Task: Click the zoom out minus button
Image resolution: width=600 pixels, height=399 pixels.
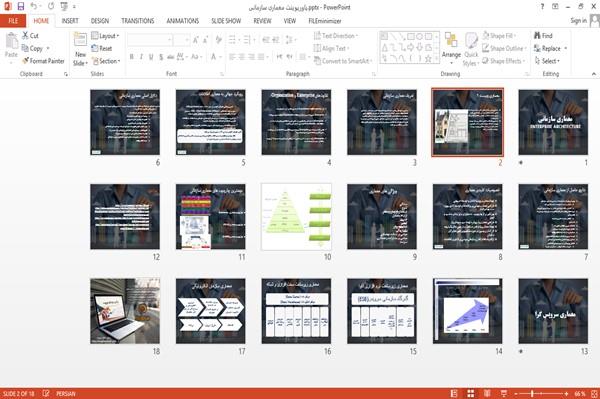Action: tap(516, 393)
